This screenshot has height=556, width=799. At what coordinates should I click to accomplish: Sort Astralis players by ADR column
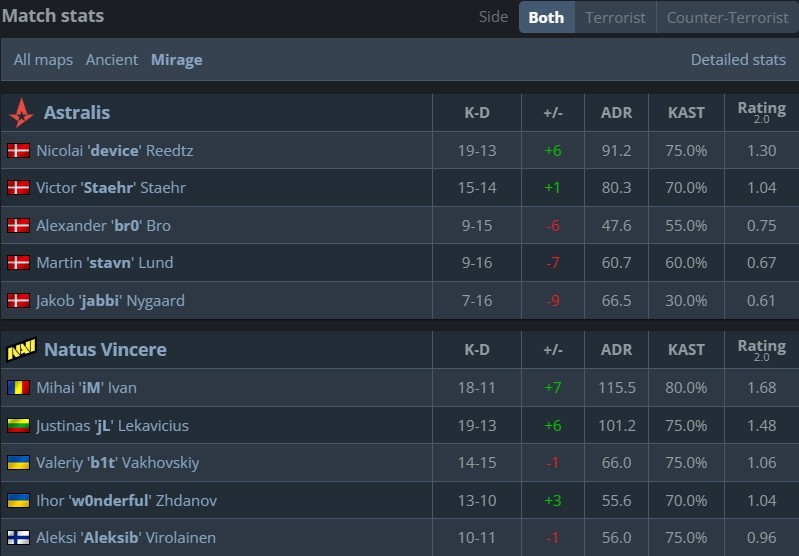616,113
